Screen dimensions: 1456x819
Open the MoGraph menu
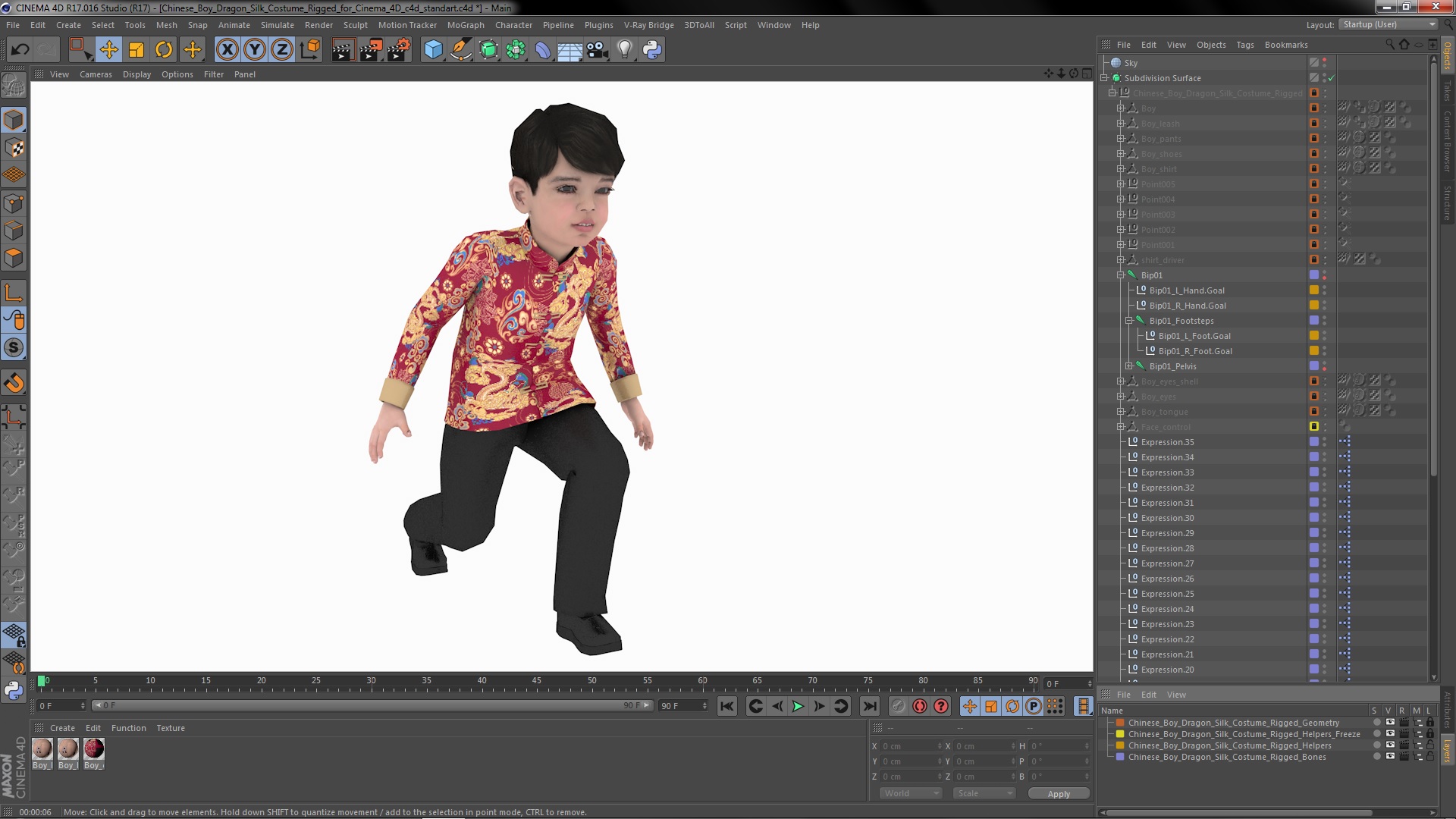click(466, 25)
